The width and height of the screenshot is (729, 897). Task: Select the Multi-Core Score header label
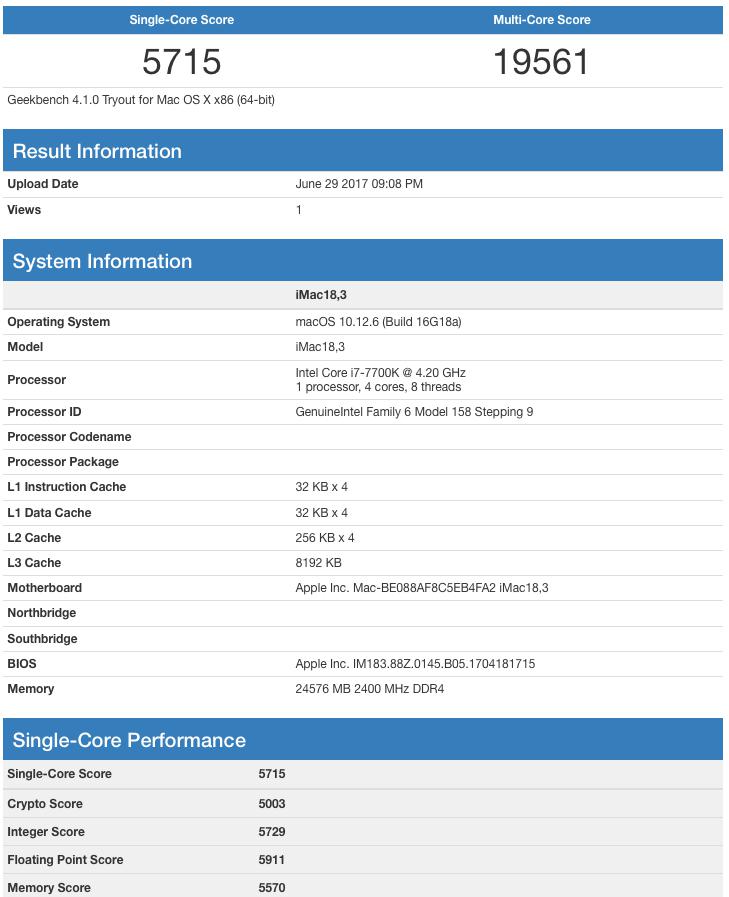tap(542, 19)
